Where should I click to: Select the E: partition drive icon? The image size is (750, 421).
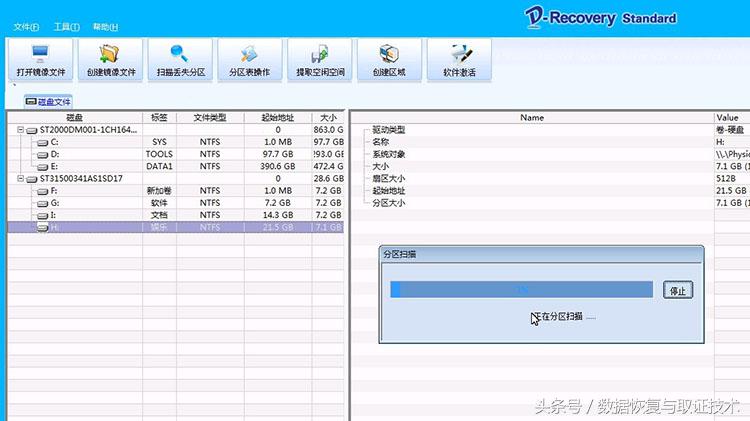coord(43,166)
